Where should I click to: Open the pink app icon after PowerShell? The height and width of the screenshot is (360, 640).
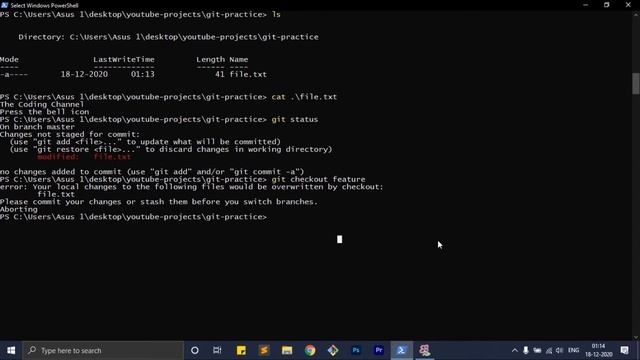click(424, 350)
